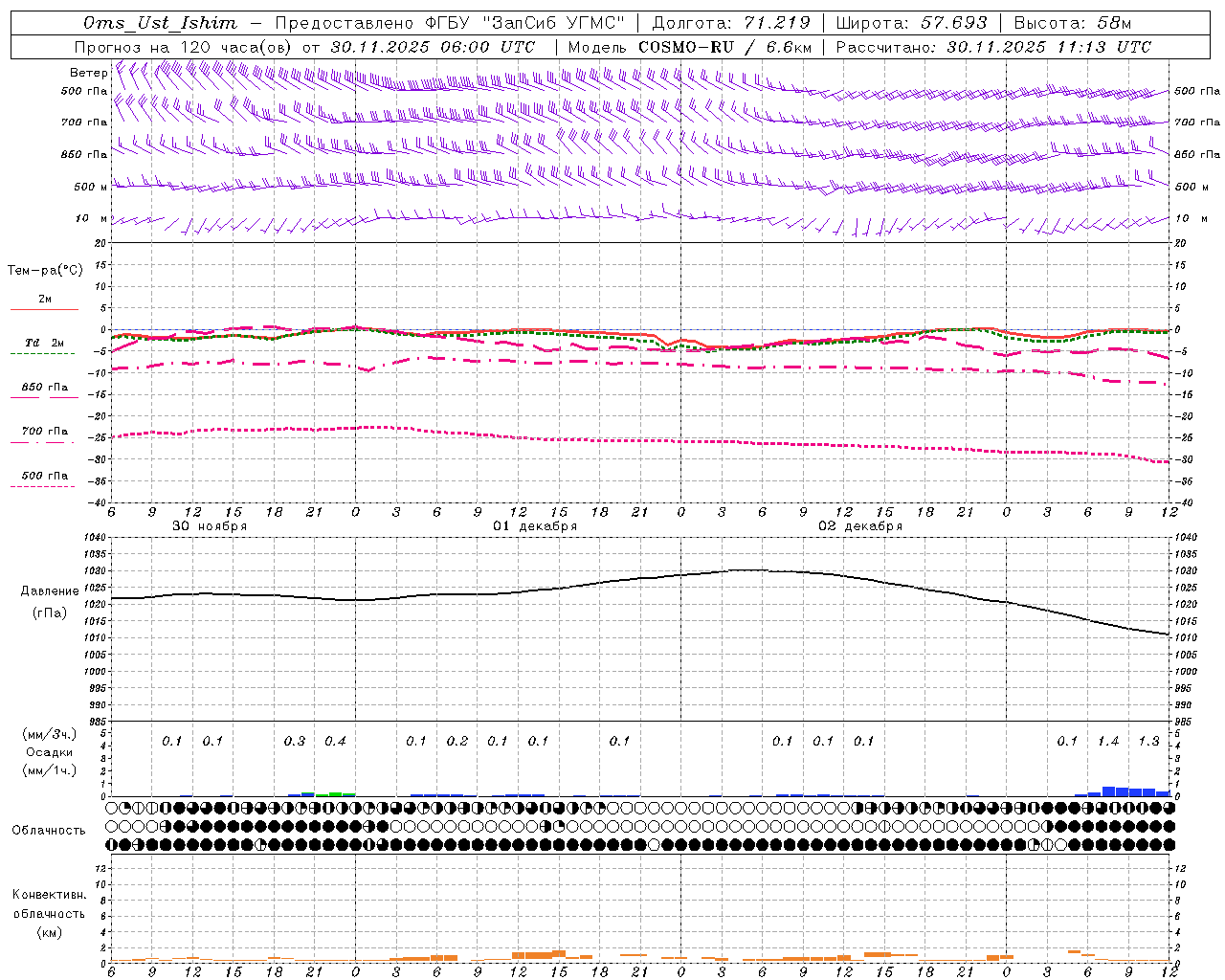1225x980 pixels.
Task: Click the elevation text Высота: 58м
Action: coord(1073,23)
